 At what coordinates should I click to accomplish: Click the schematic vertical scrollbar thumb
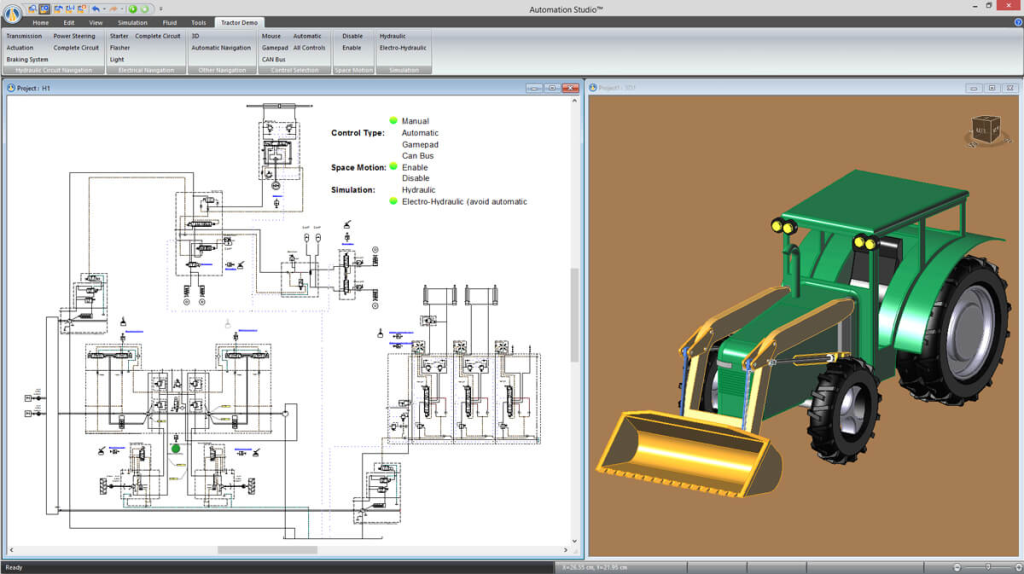(575, 315)
